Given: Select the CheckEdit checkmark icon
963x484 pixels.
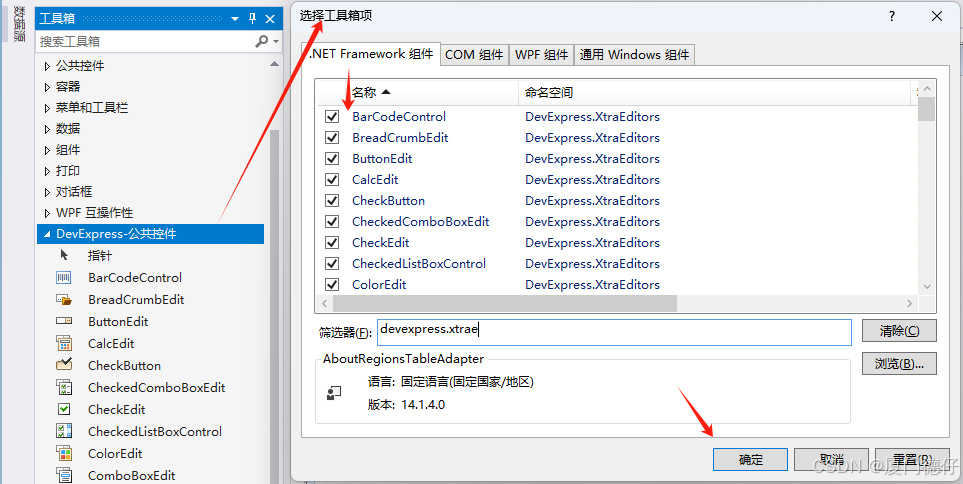Looking at the screenshot, I should tap(63, 409).
